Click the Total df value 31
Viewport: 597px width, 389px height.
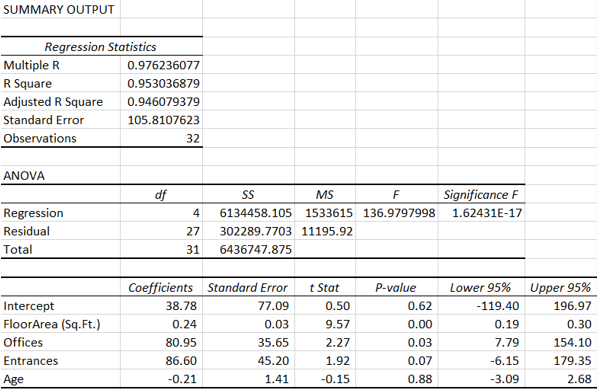pyautogui.click(x=193, y=249)
